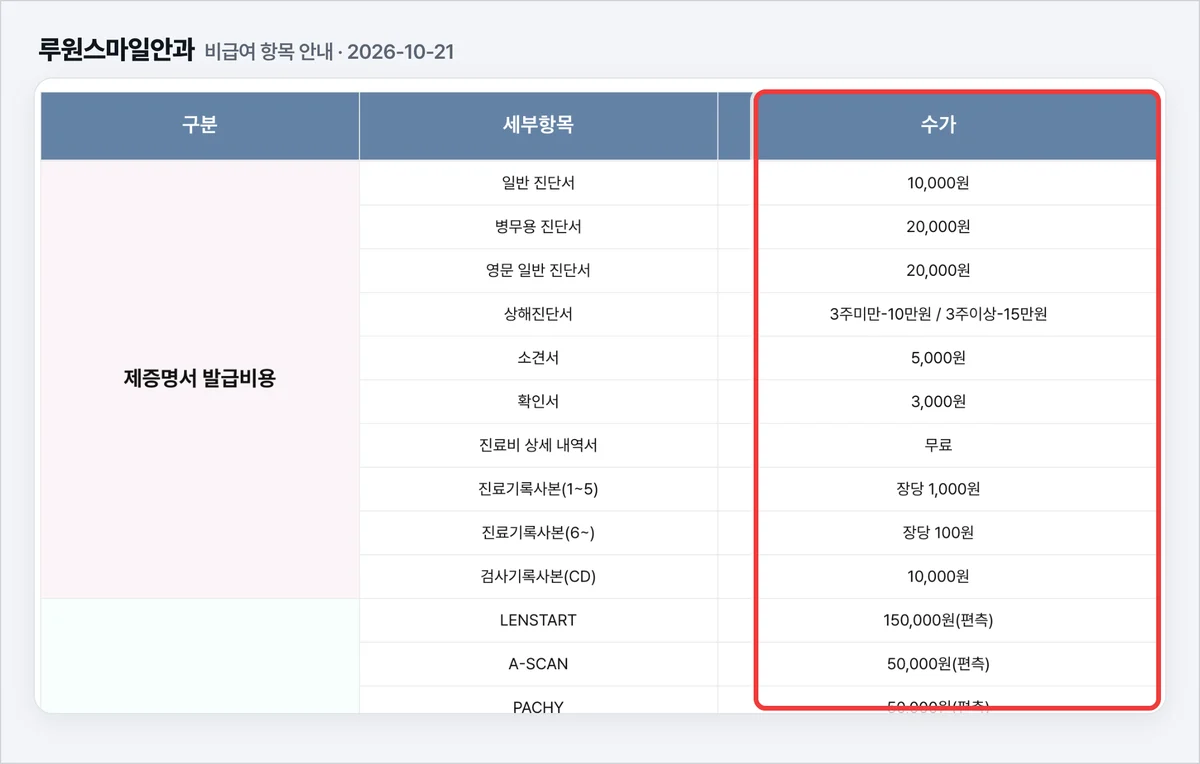
Task: Select the 진료비 상세 내역서 item cell
Action: (x=538, y=445)
